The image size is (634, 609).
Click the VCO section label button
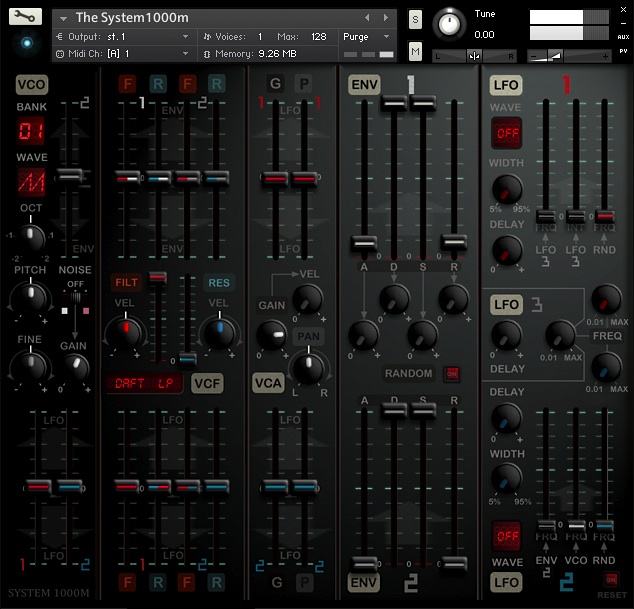[x=32, y=85]
